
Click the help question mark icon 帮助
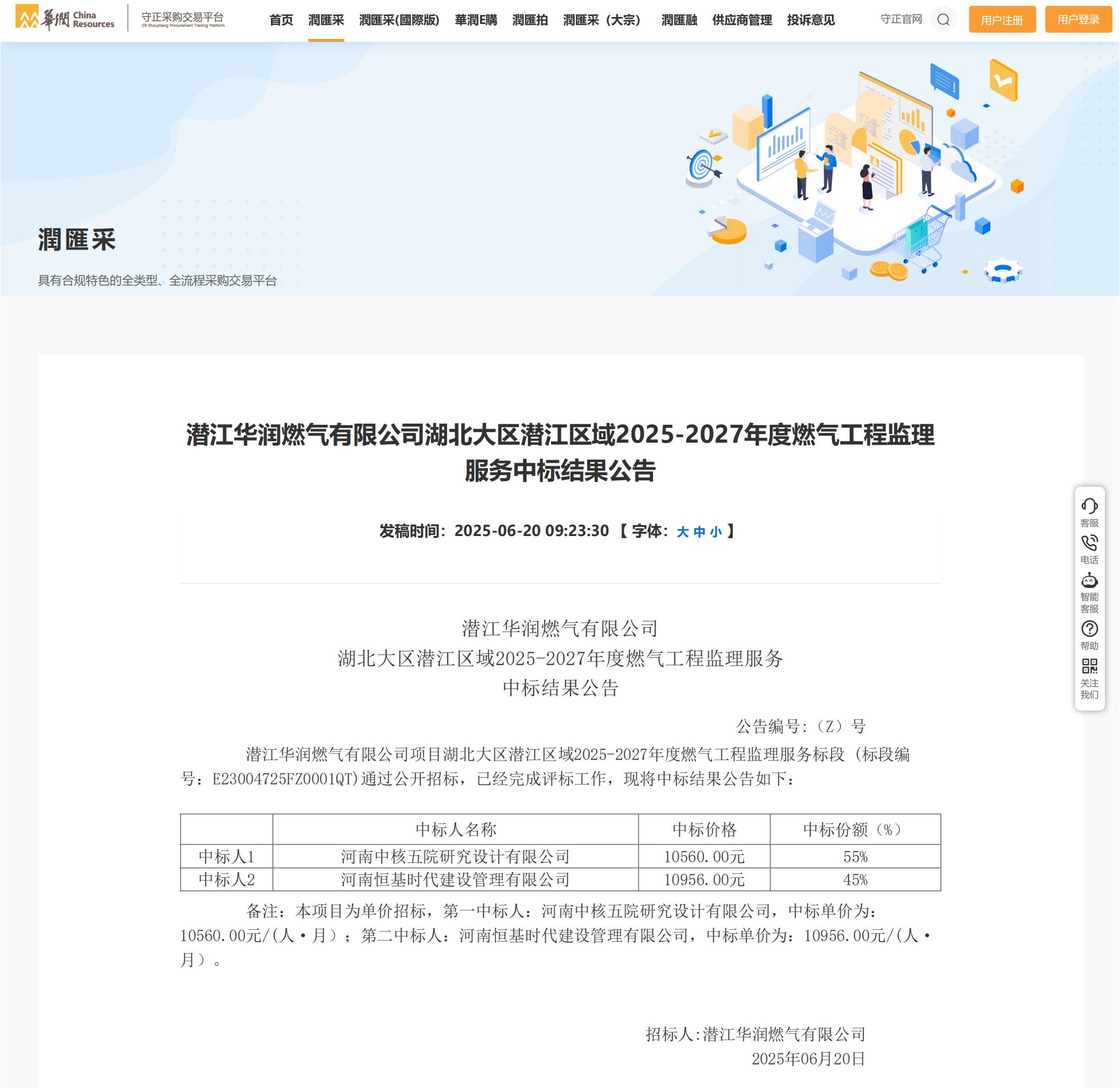coord(1089,636)
